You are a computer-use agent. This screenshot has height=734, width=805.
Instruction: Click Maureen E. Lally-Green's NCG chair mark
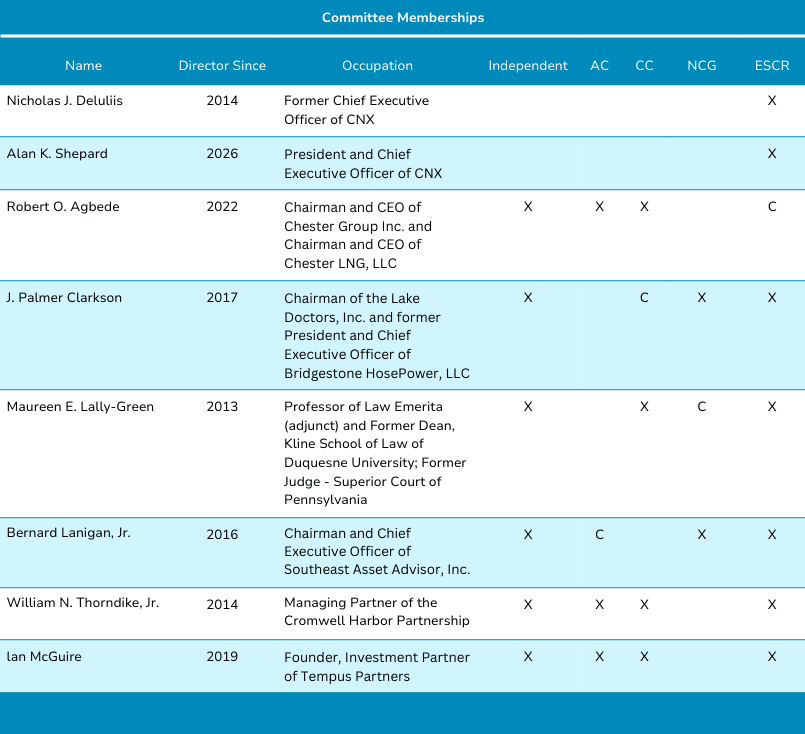point(701,407)
